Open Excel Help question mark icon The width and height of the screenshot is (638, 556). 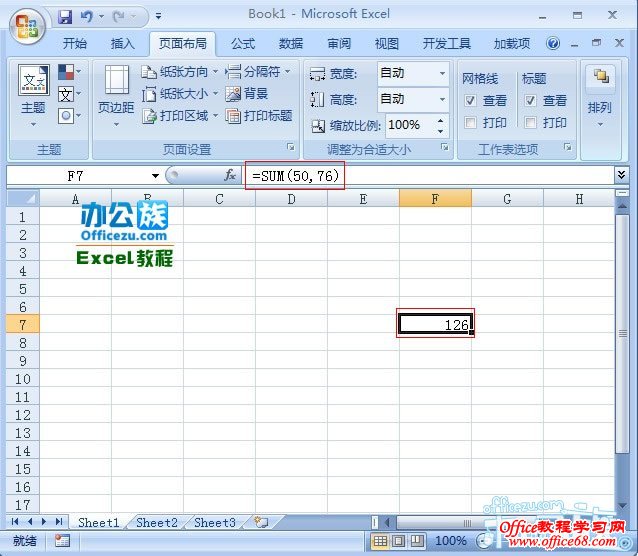coord(553,43)
